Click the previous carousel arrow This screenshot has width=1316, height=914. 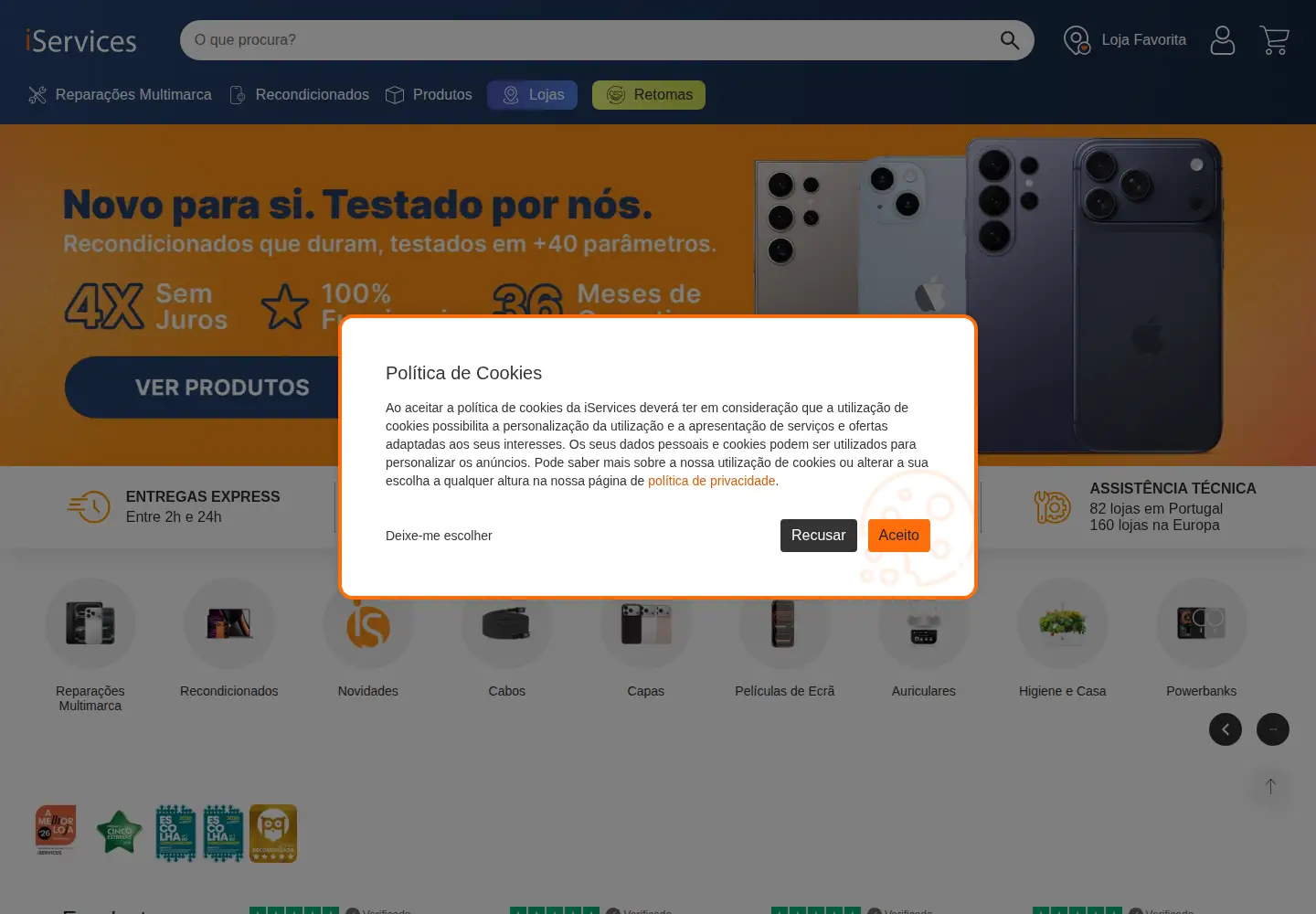pos(1226,729)
